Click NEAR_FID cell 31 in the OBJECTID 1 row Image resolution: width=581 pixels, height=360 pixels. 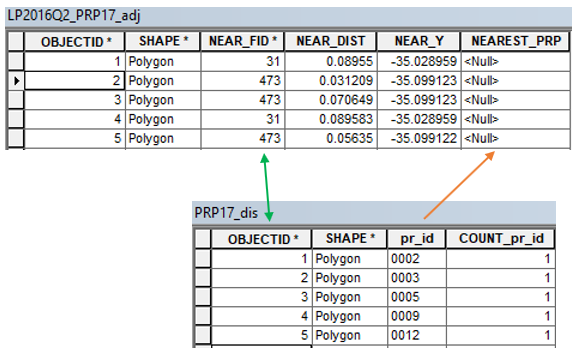[x=243, y=61]
